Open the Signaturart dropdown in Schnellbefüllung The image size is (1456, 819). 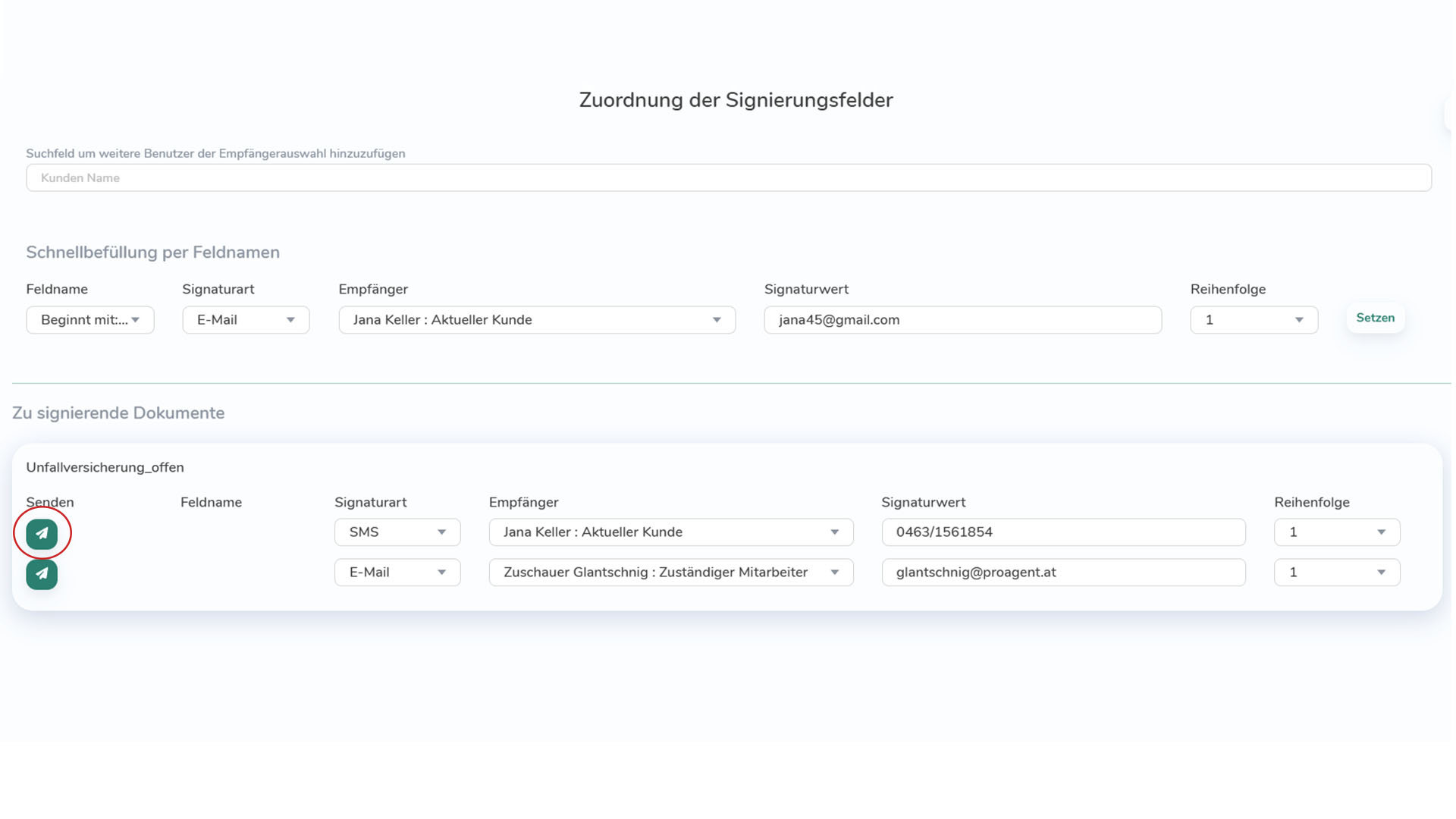[245, 319]
